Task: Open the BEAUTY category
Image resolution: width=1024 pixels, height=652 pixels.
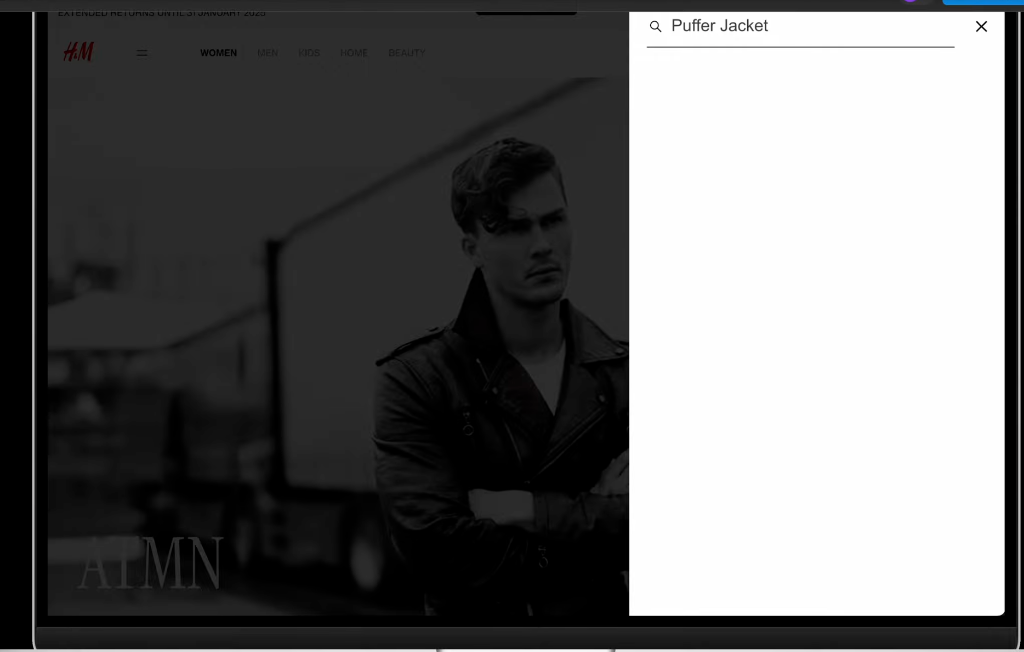Action: tap(407, 53)
